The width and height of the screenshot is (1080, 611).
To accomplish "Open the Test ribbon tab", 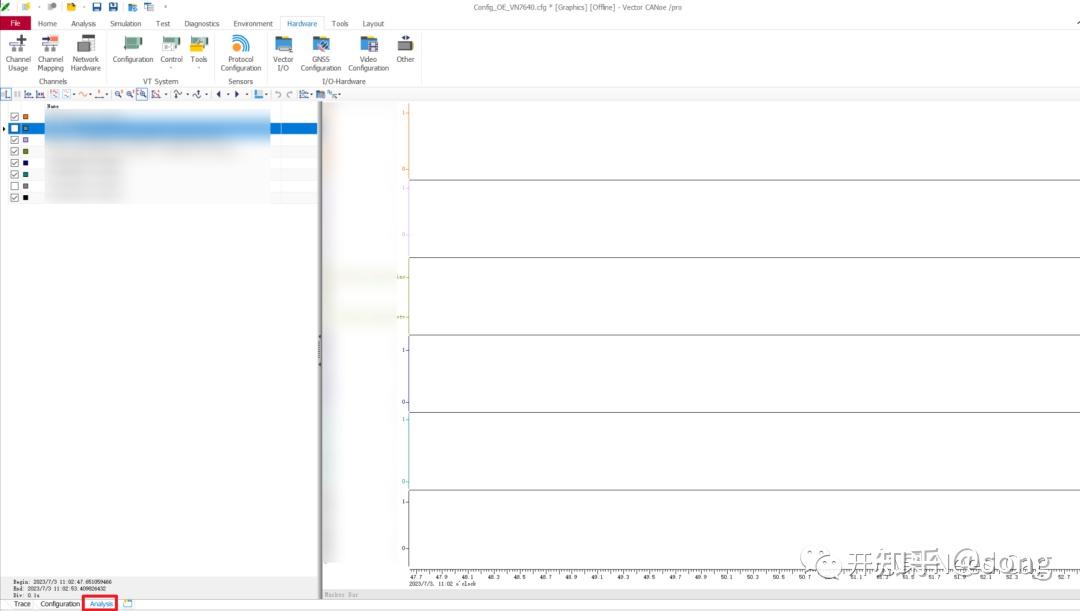I will coord(163,23).
